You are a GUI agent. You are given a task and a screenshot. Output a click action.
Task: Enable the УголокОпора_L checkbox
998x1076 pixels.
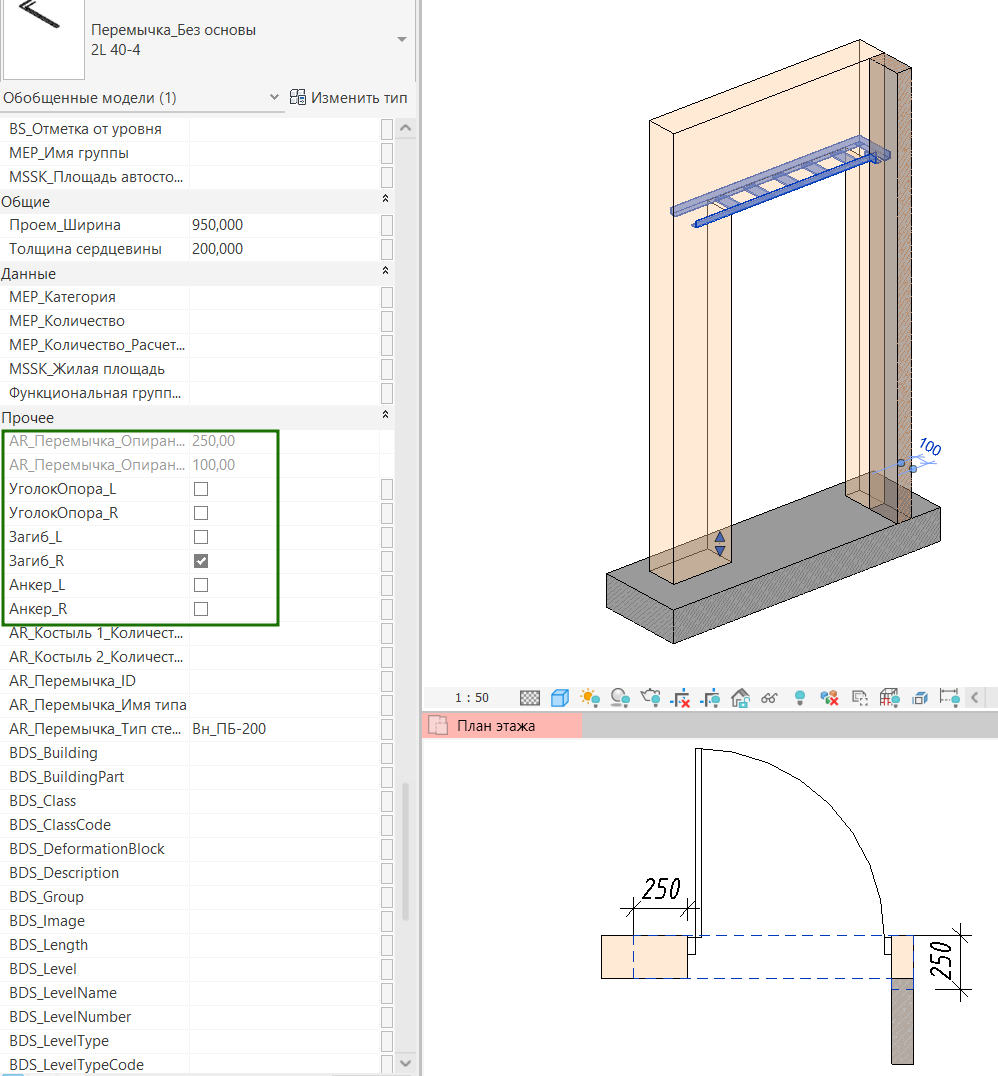(x=201, y=489)
